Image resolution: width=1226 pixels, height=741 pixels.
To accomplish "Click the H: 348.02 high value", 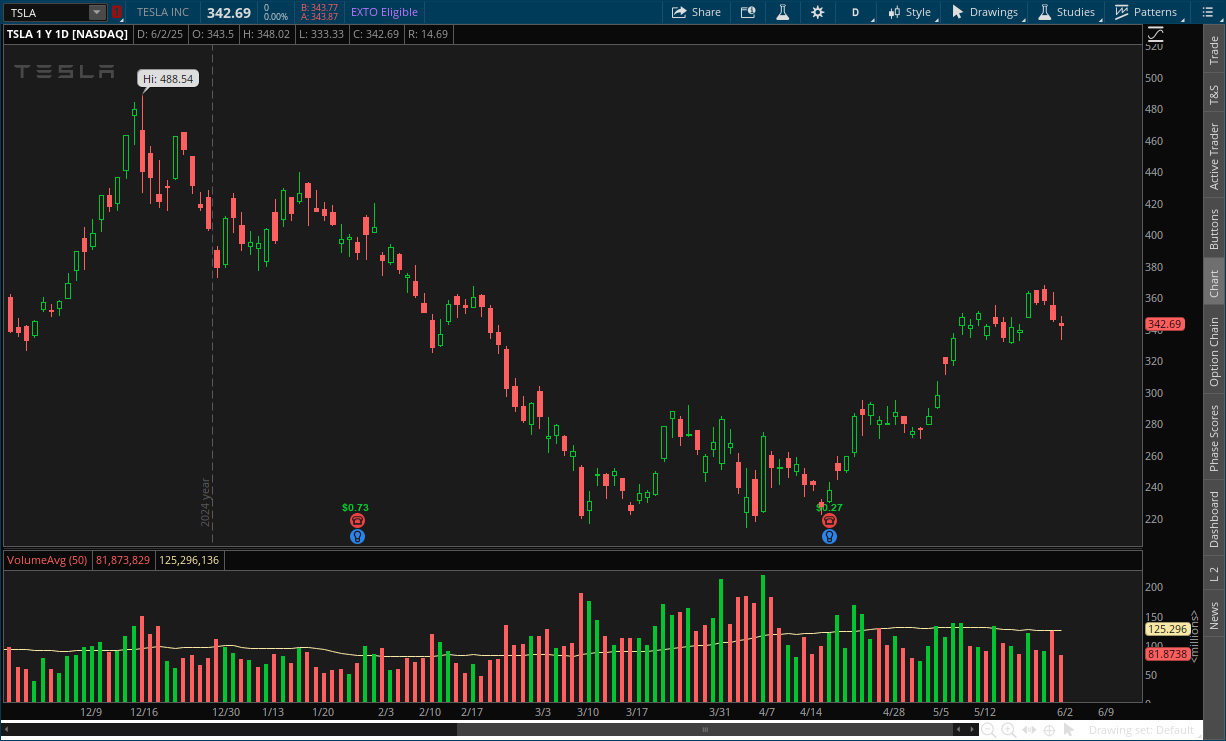I will pos(265,34).
